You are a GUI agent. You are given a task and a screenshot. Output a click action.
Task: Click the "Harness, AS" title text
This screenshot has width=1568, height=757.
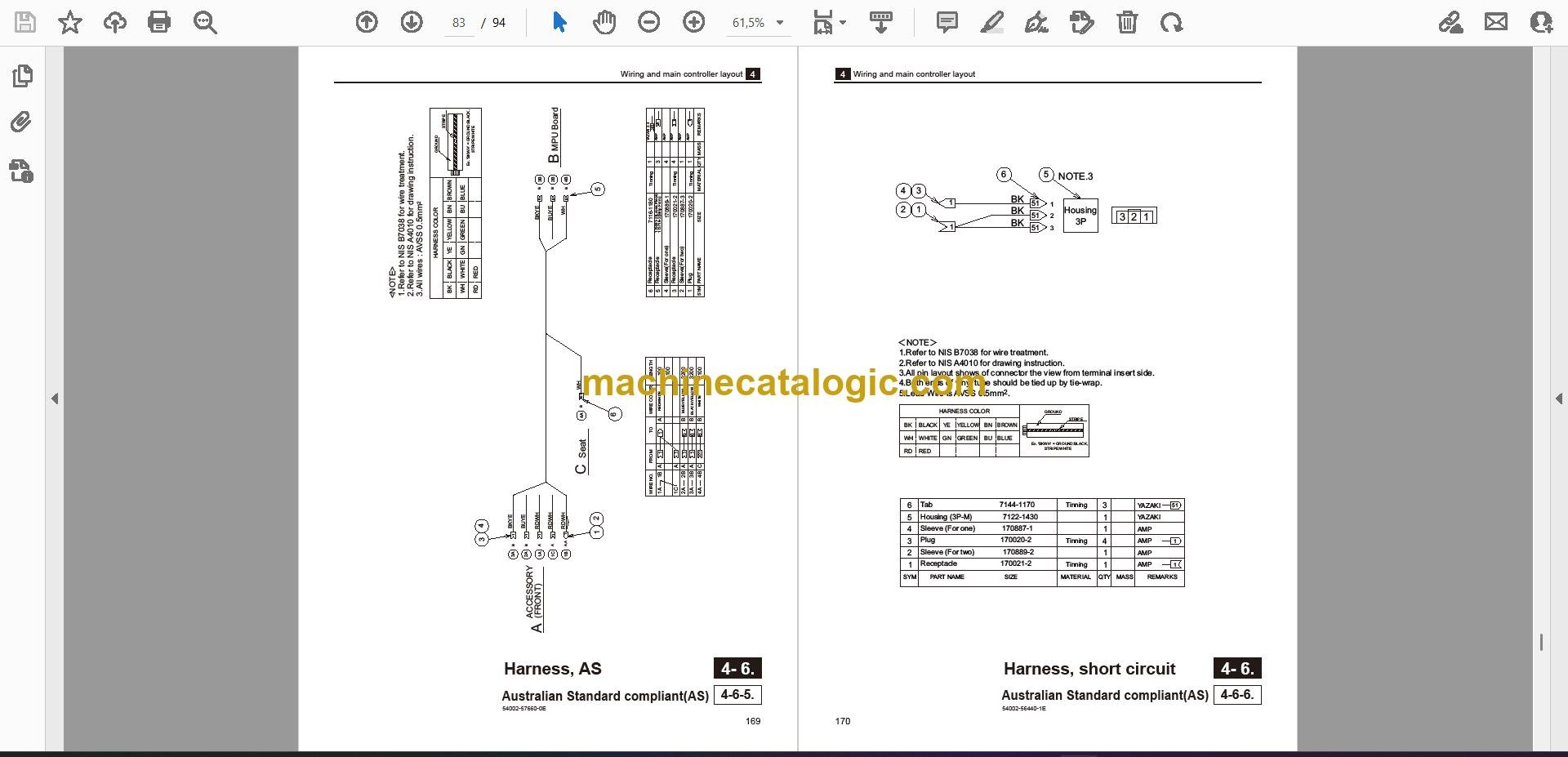[553, 669]
